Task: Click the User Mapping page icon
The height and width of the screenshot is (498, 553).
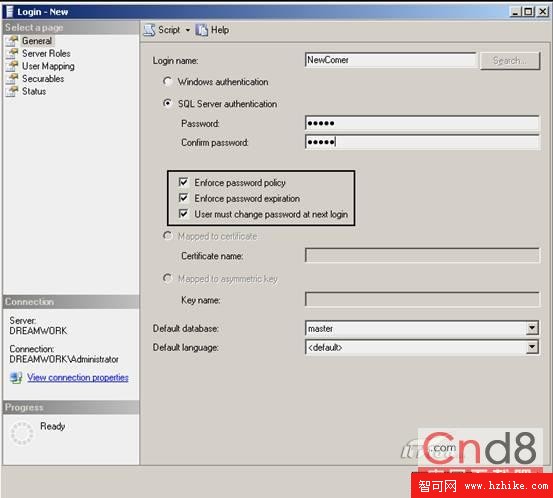Action: 12,66
